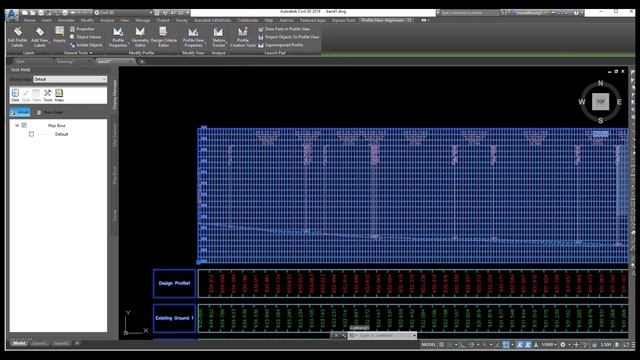The image size is (640, 360).
Task: Open Profile View Properties
Action: tap(193, 37)
